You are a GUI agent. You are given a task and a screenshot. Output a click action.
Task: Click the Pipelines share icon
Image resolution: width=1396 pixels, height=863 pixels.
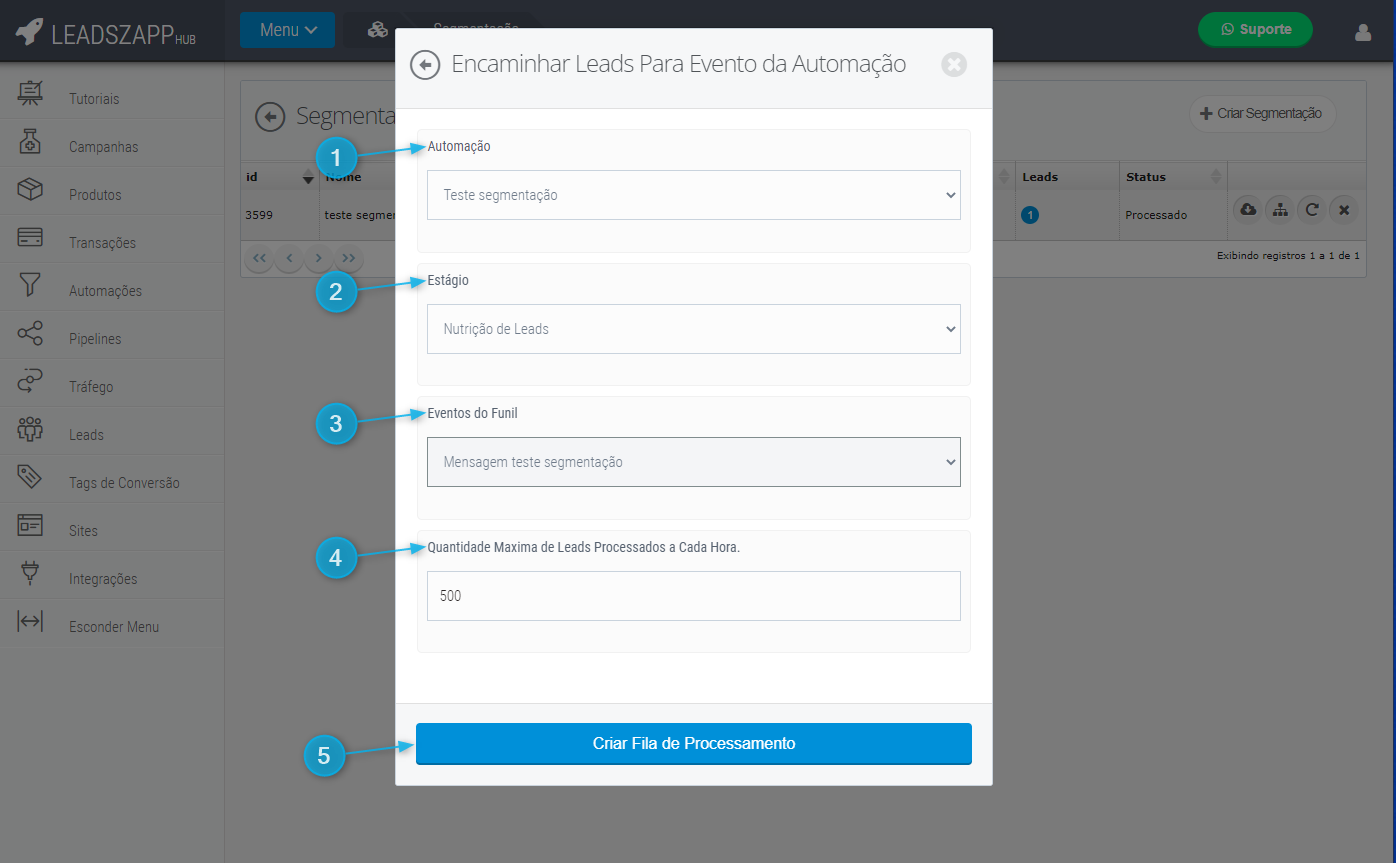pos(30,334)
